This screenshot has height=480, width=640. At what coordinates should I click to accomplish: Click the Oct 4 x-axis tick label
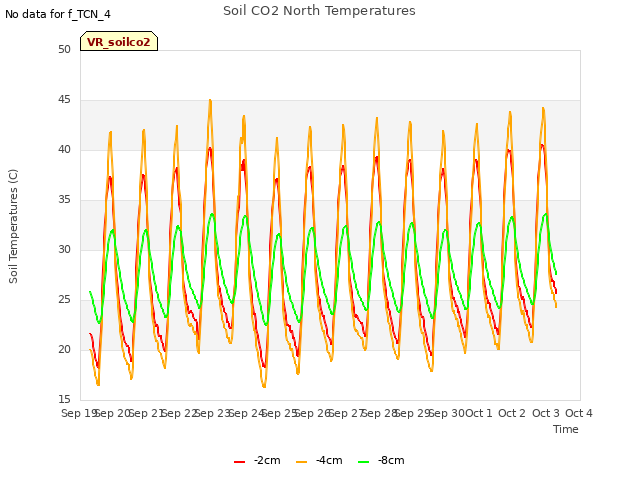pyautogui.click(x=579, y=413)
